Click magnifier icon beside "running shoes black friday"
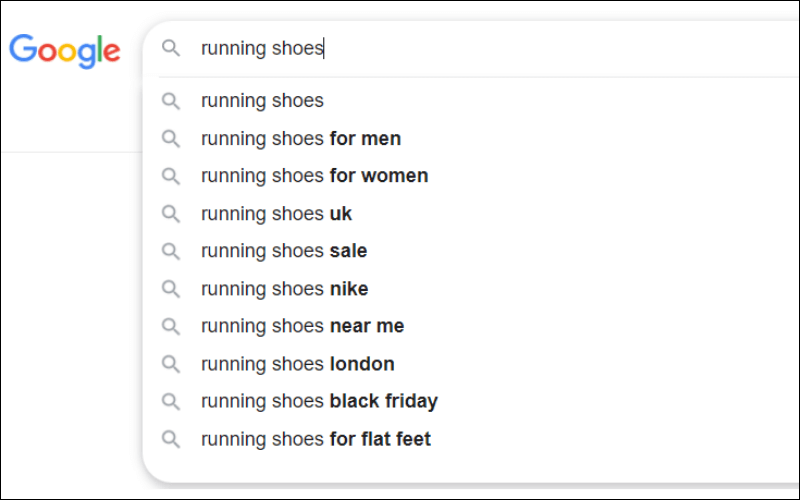This screenshot has height=500, width=800. (171, 401)
